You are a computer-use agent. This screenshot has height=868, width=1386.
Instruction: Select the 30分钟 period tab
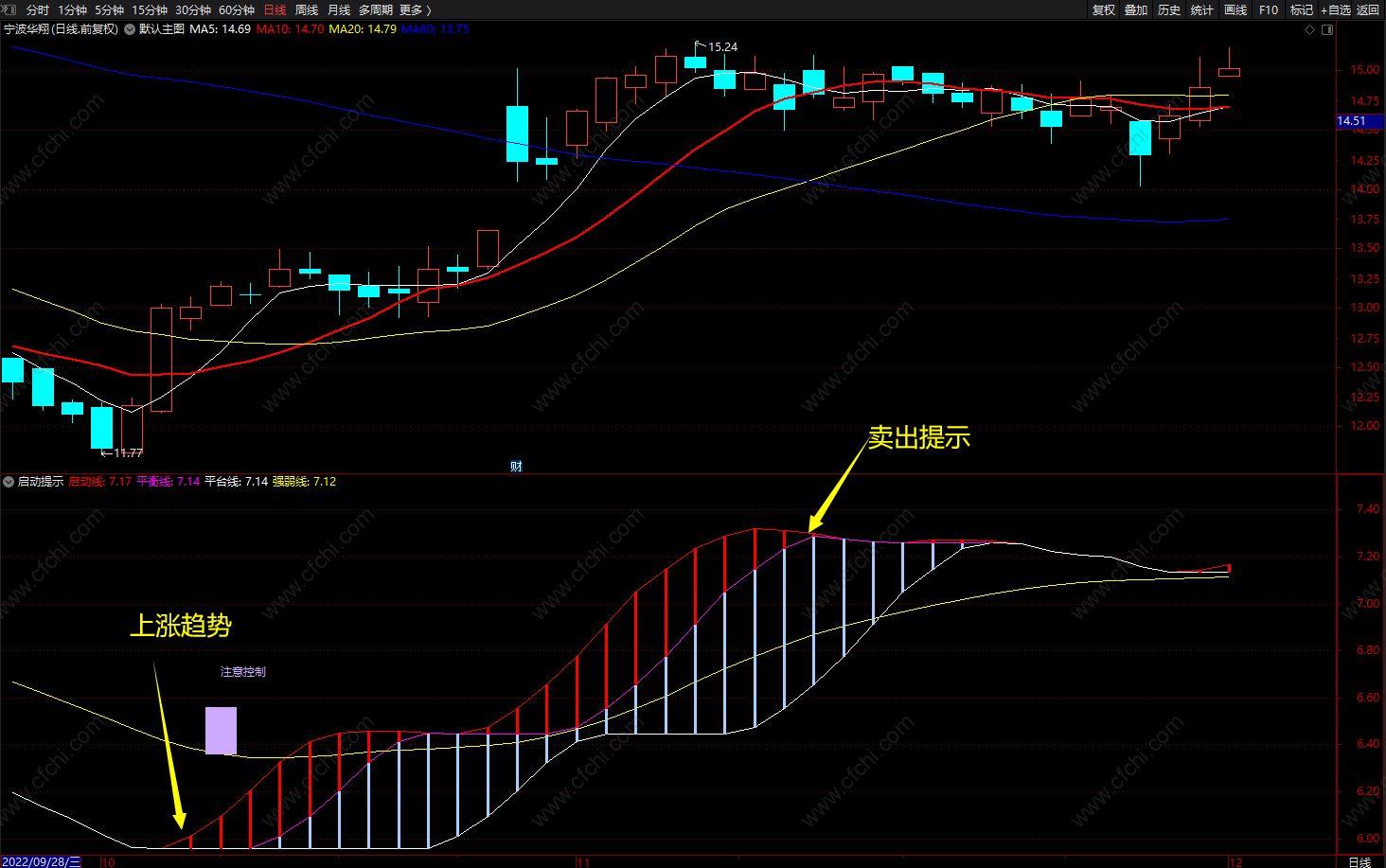pos(193,9)
